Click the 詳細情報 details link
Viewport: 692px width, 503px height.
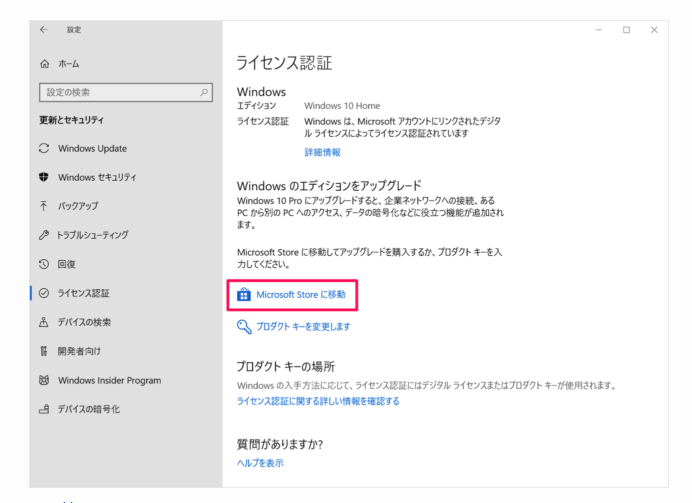click(322, 152)
